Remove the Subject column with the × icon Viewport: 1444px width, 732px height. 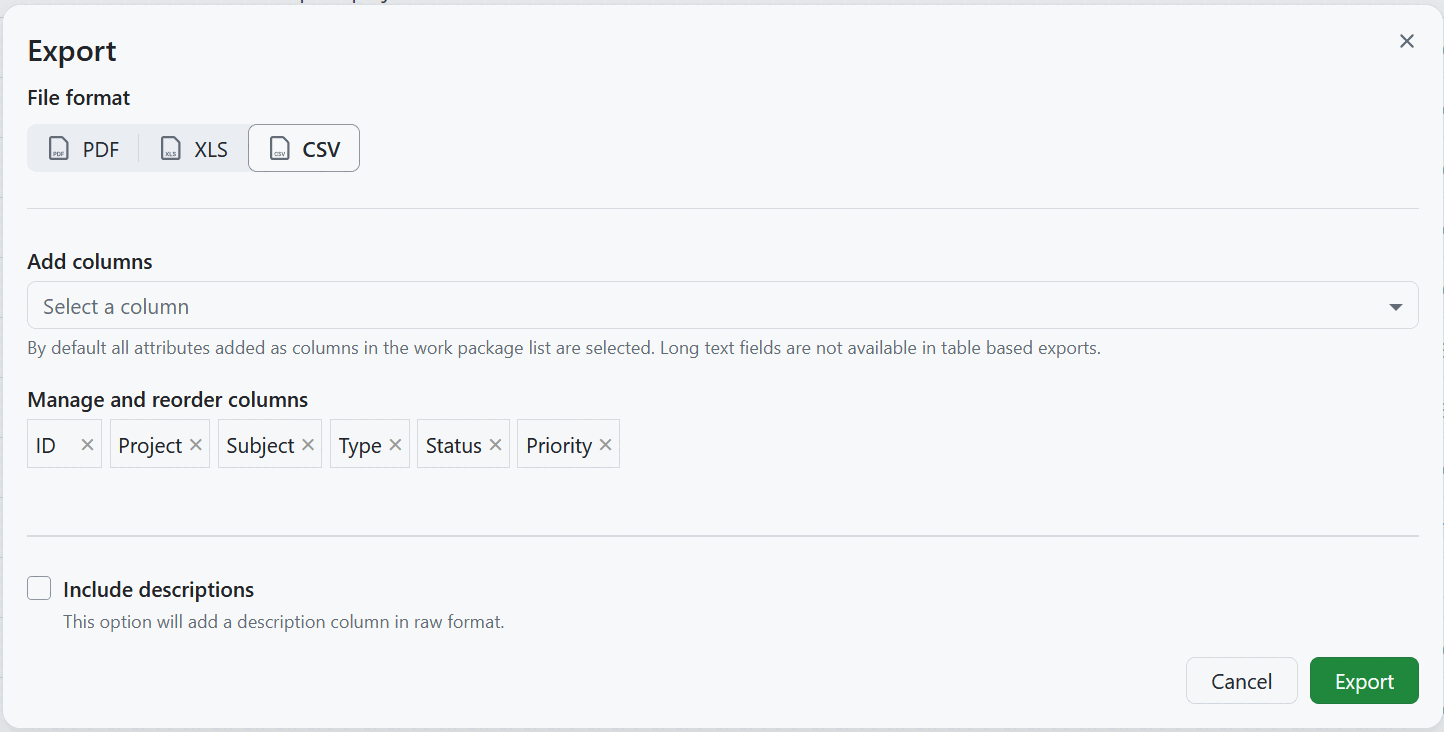(x=308, y=444)
